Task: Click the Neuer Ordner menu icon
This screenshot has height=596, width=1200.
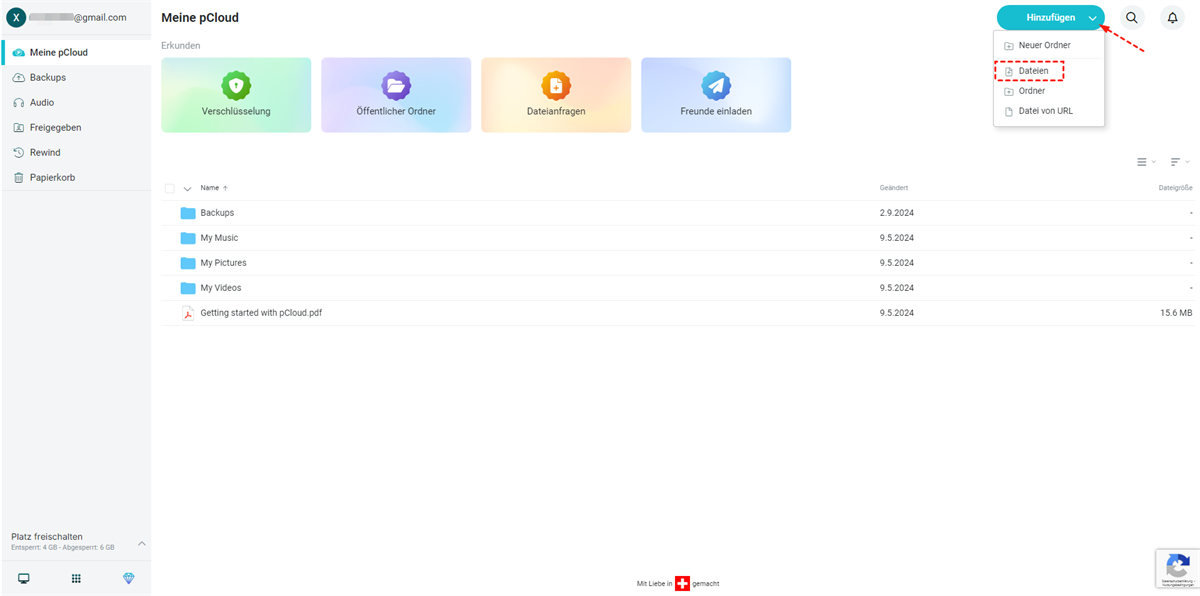Action: [1009, 46]
